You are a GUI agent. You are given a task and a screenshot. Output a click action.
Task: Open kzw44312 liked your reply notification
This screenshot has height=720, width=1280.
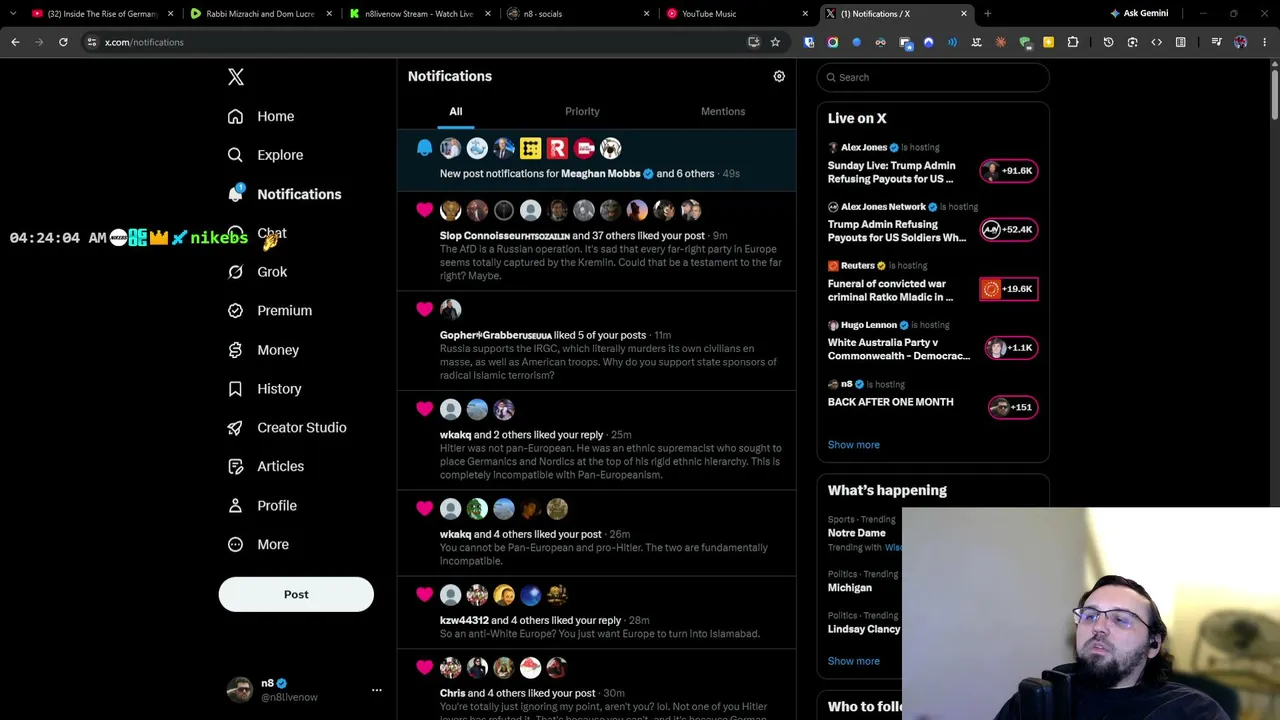coord(597,612)
